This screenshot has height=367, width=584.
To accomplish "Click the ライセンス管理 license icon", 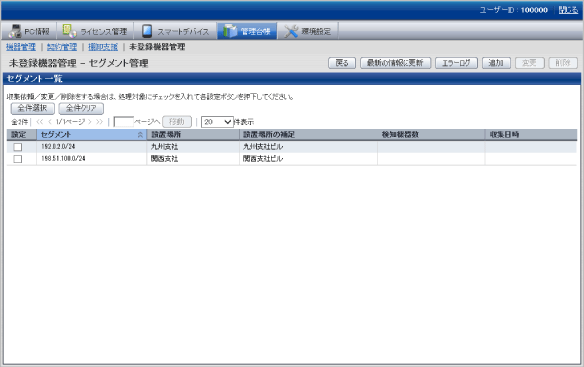I will [69, 31].
